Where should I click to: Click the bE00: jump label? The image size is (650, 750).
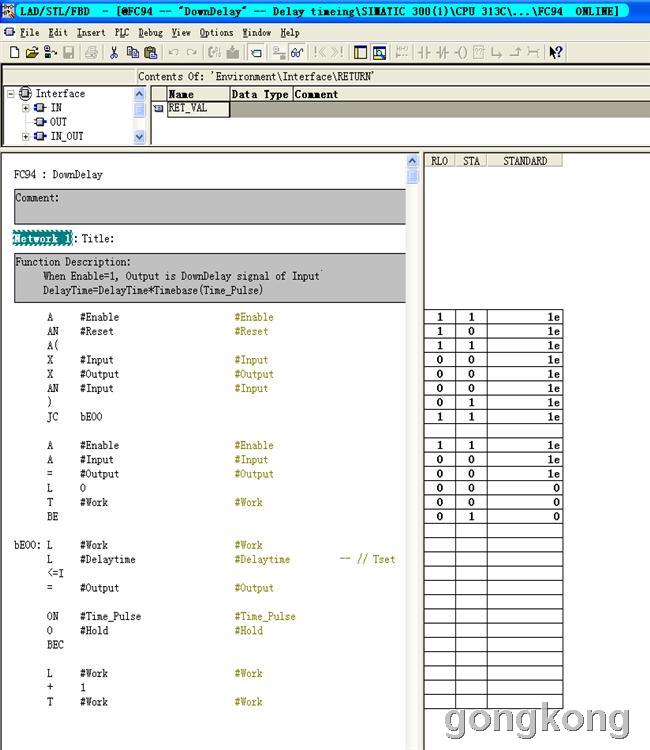pos(27,545)
